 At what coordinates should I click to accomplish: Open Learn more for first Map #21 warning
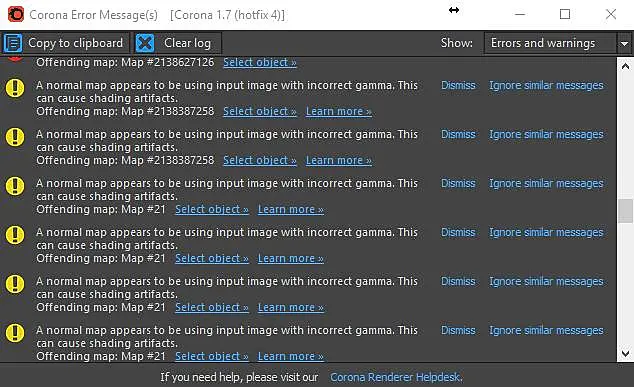291,209
